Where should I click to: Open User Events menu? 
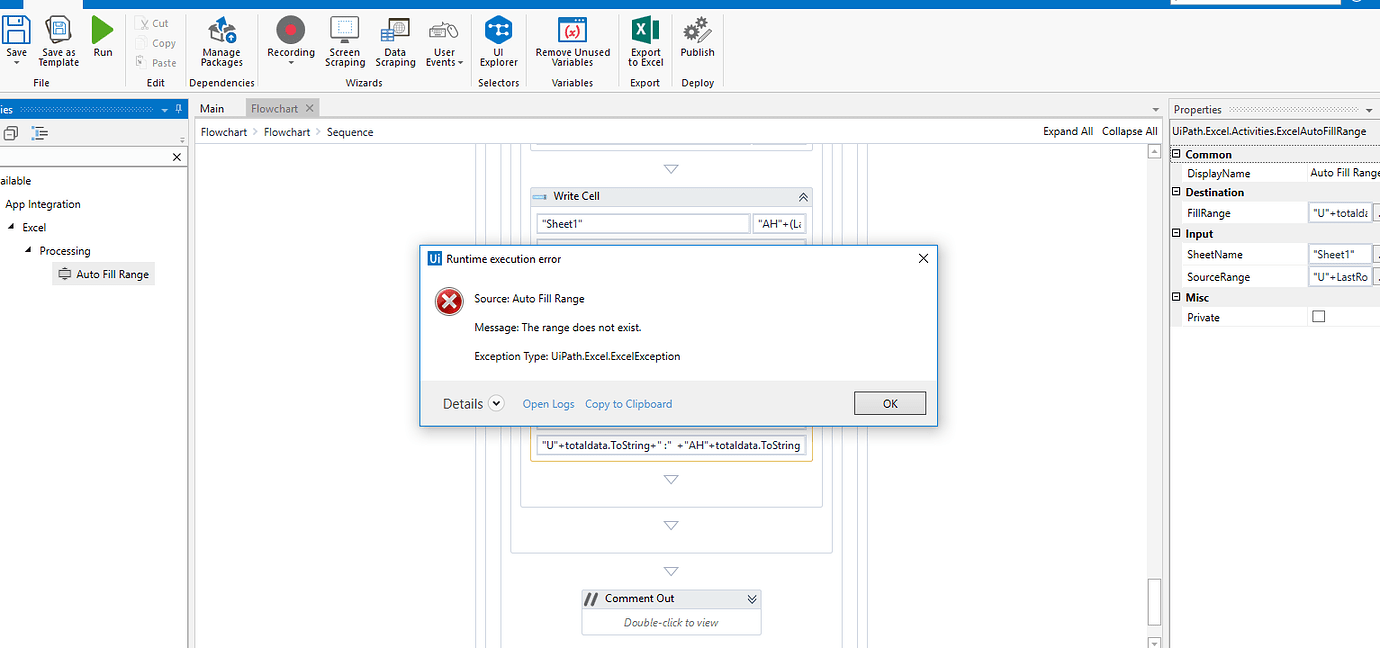tap(444, 42)
